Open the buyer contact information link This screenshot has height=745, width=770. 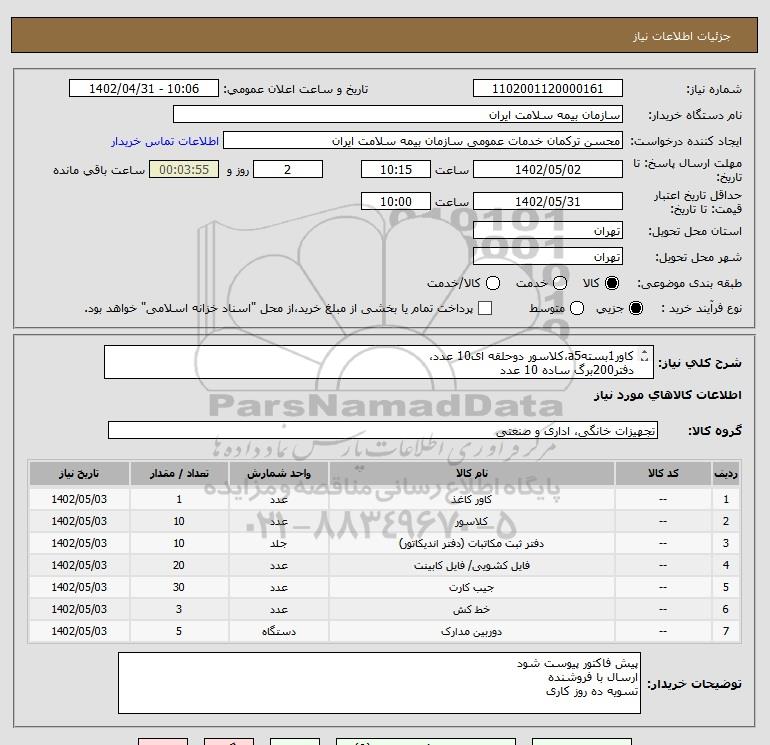[165, 141]
